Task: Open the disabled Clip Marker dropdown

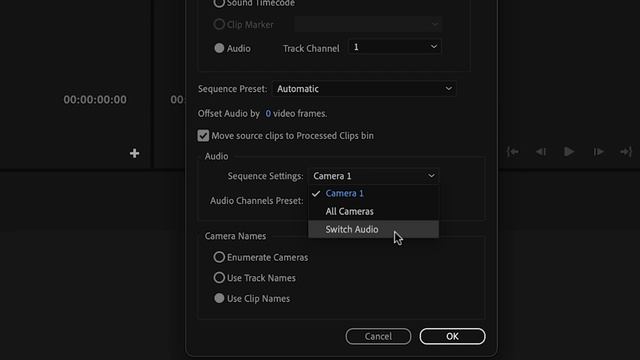Action: [367, 24]
